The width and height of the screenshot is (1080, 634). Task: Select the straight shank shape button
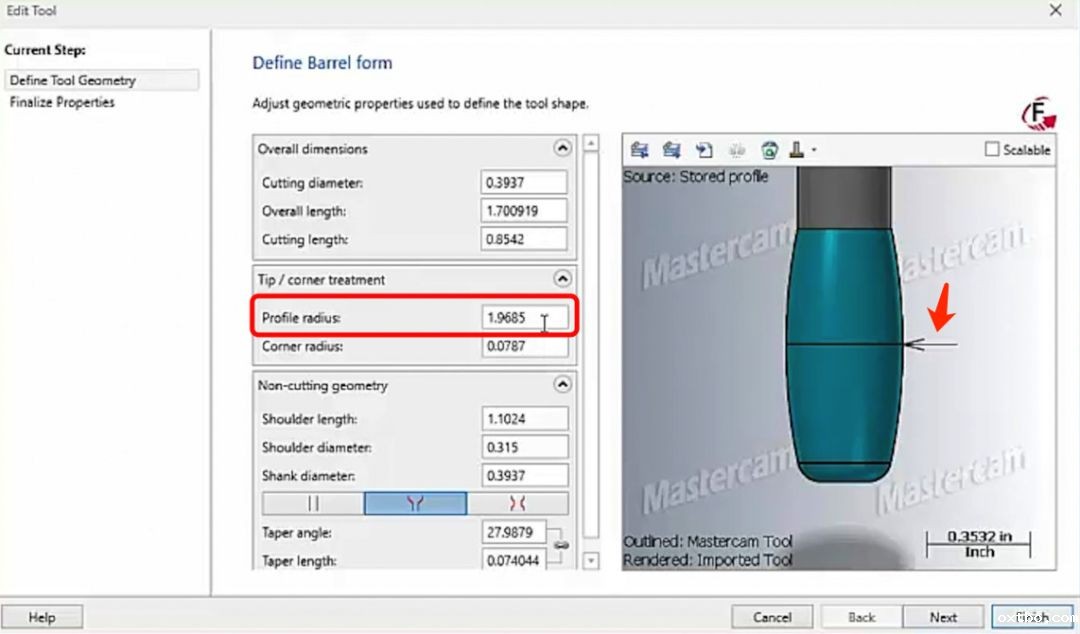[313, 504]
